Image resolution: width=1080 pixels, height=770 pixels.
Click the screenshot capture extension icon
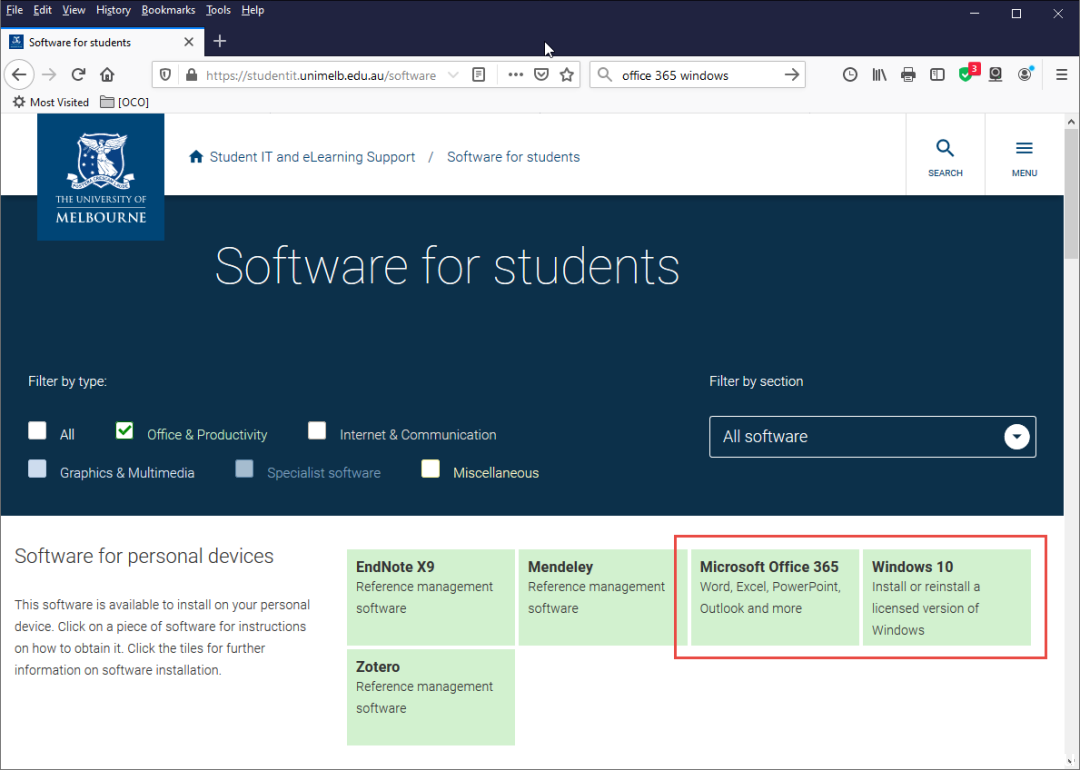coord(995,74)
